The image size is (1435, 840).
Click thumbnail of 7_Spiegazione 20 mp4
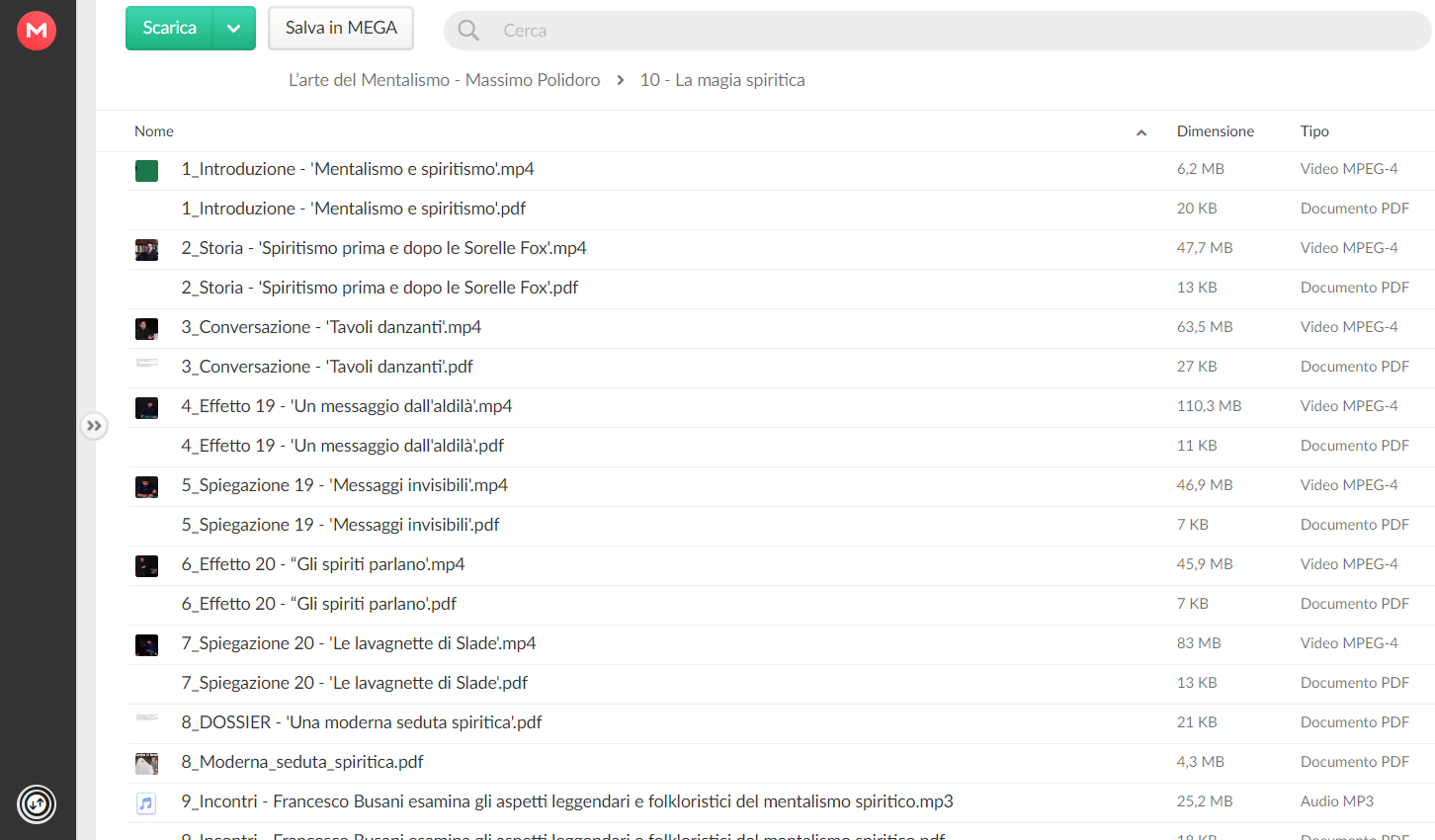point(146,645)
